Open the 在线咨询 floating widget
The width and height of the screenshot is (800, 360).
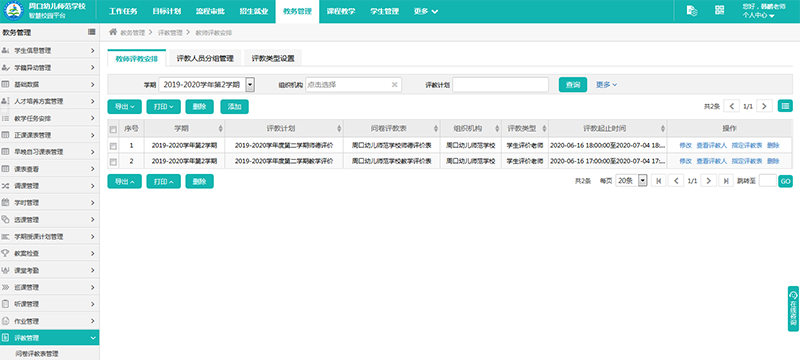(x=794, y=309)
